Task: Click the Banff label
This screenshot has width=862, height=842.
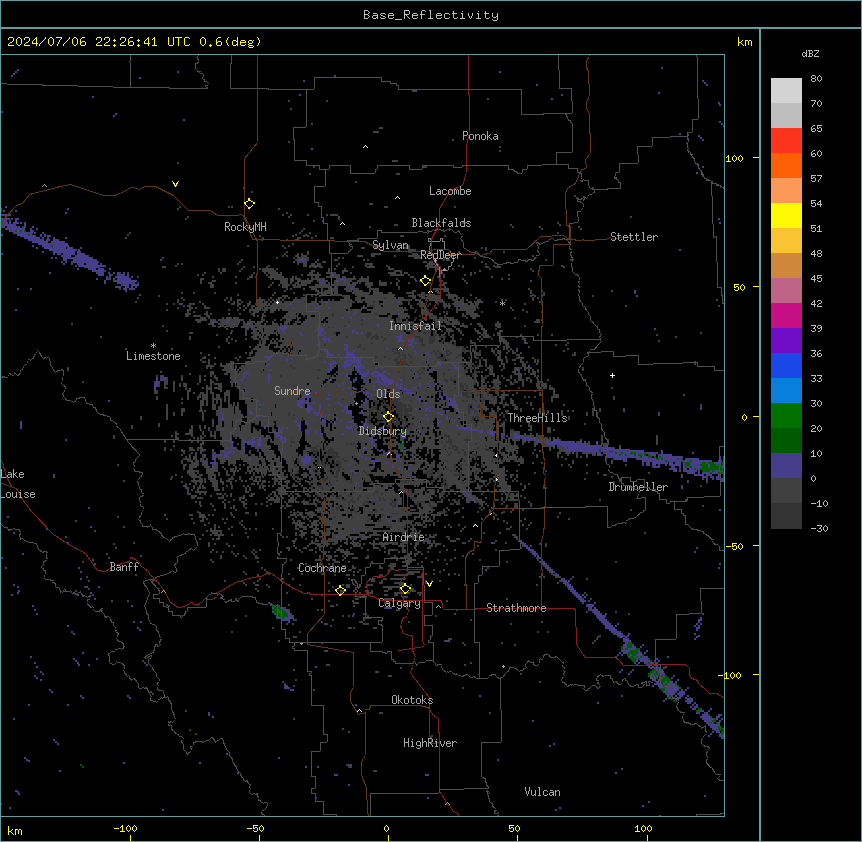Action: 124,567
